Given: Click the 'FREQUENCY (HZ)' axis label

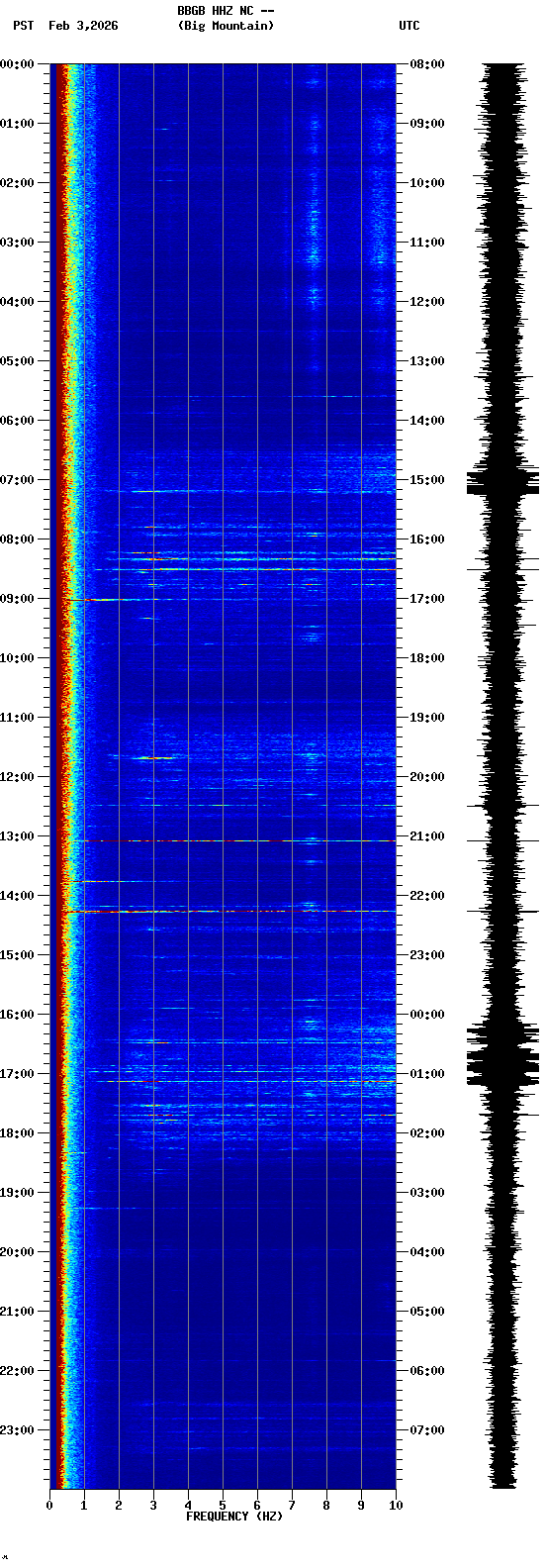Looking at the screenshot, I should [x=234, y=1517].
